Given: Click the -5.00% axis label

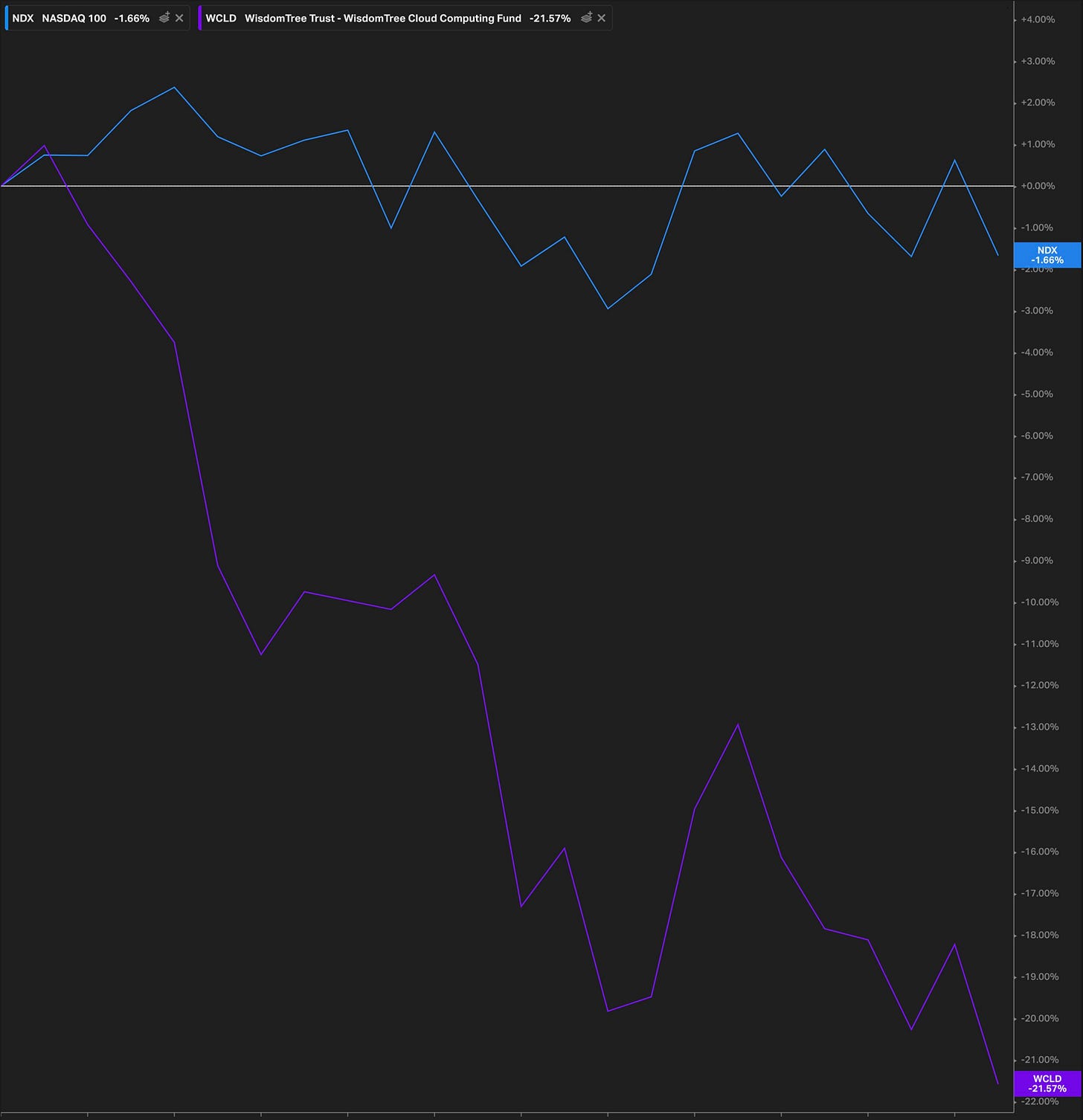Looking at the screenshot, I should pyautogui.click(x=1038, y=394).
